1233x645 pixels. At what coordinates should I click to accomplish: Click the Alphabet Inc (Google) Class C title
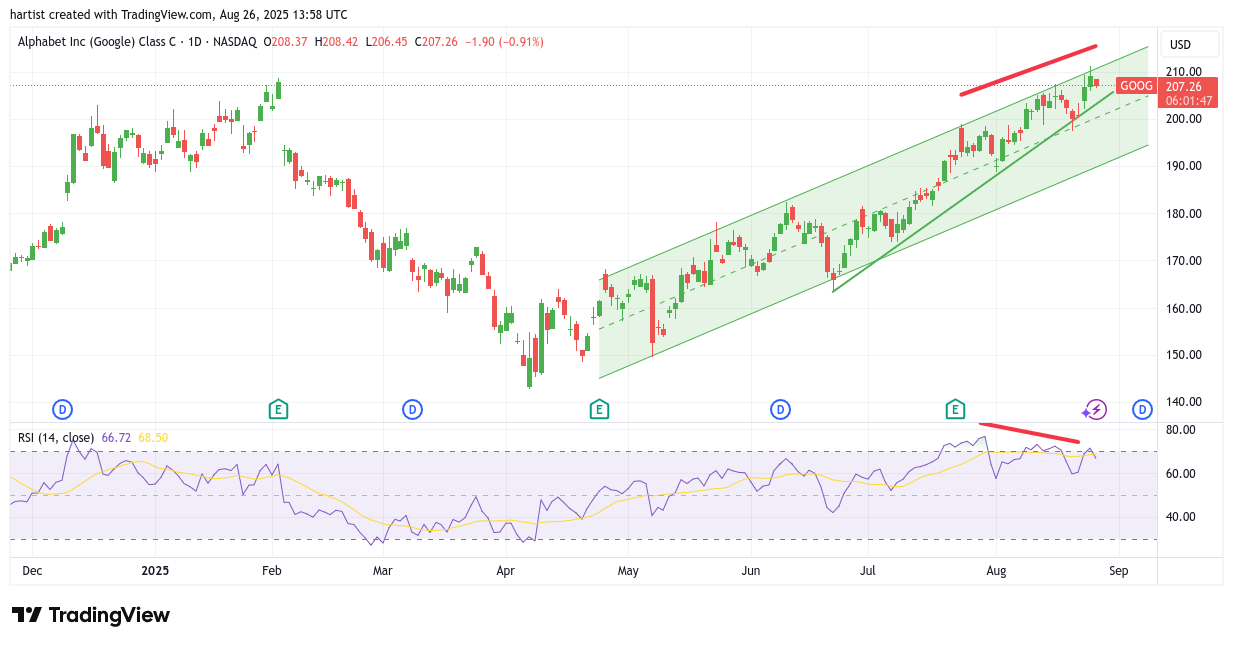(95, 42)
